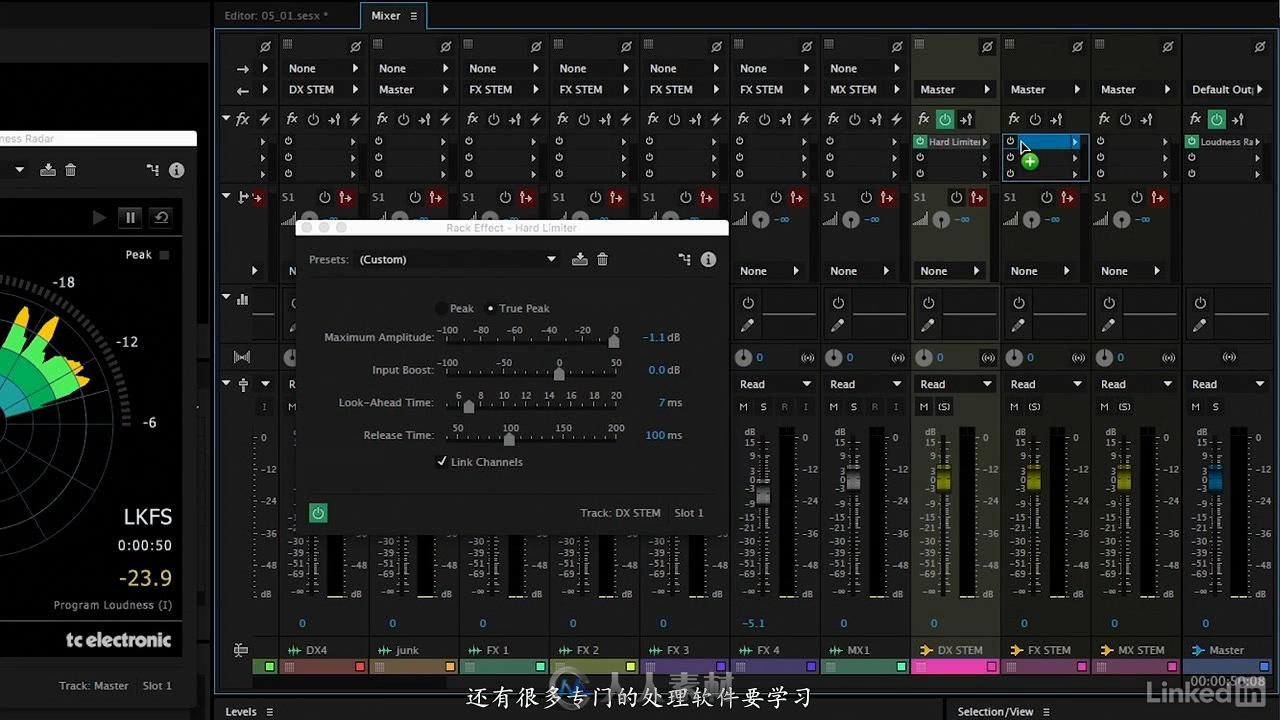The height and width of the screenshot is (720, 1280).
Task: Delete preset trash in Loudness Radar window
Action: coord(70,170)
